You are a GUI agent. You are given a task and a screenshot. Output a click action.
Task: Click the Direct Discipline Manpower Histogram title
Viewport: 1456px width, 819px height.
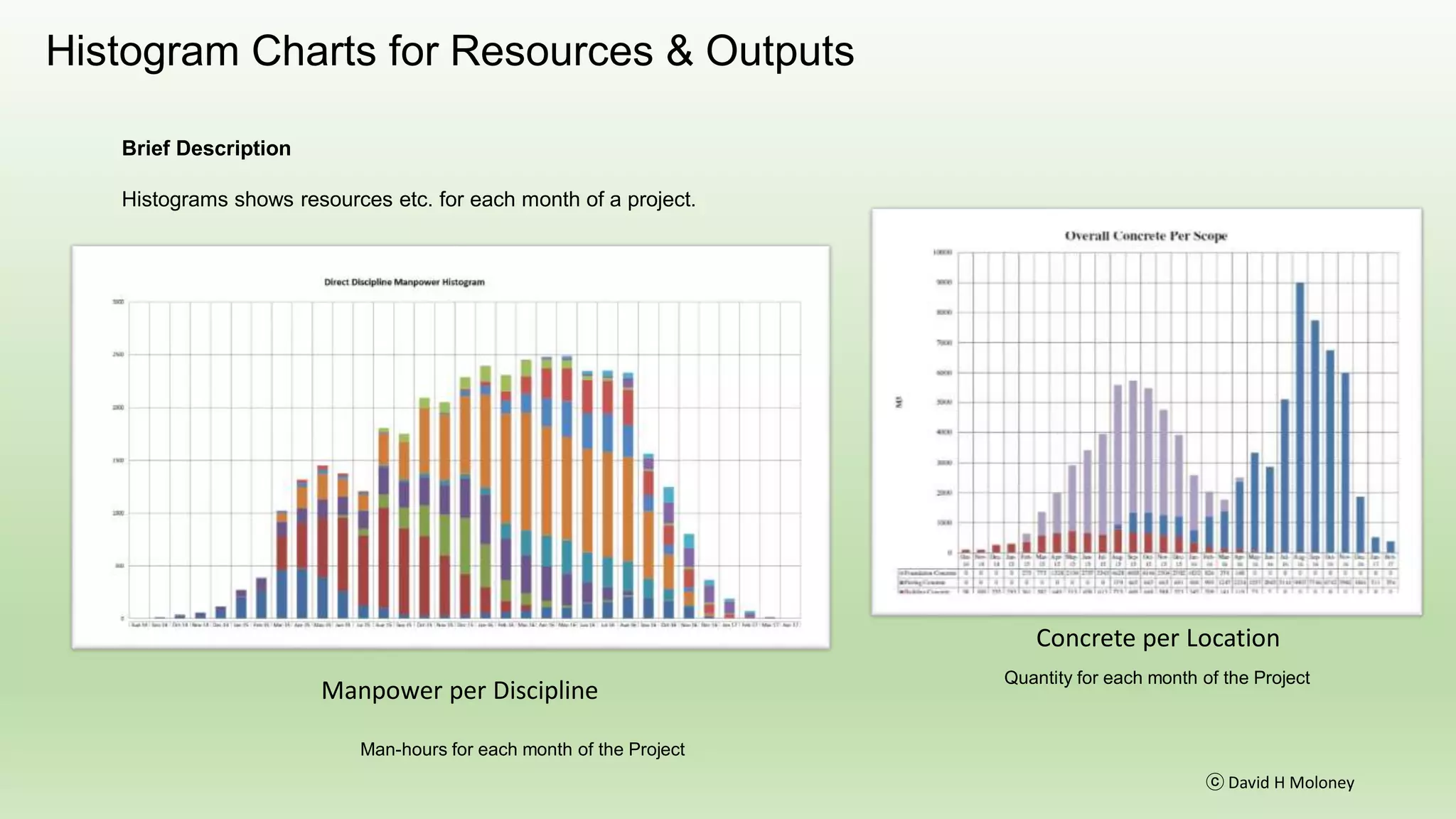click(404, 282)
